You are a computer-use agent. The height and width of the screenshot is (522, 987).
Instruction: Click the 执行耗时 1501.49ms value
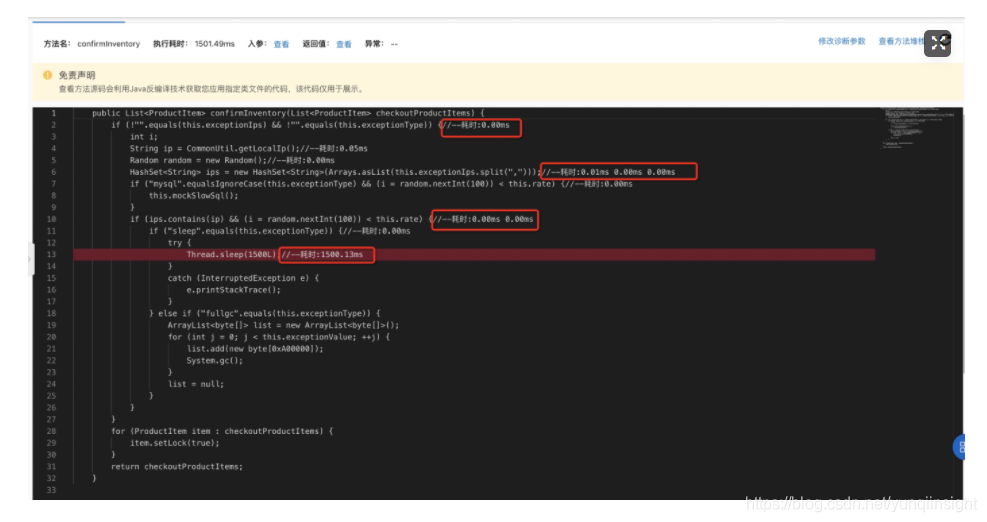pyautogui.click(x=215, y=44)
